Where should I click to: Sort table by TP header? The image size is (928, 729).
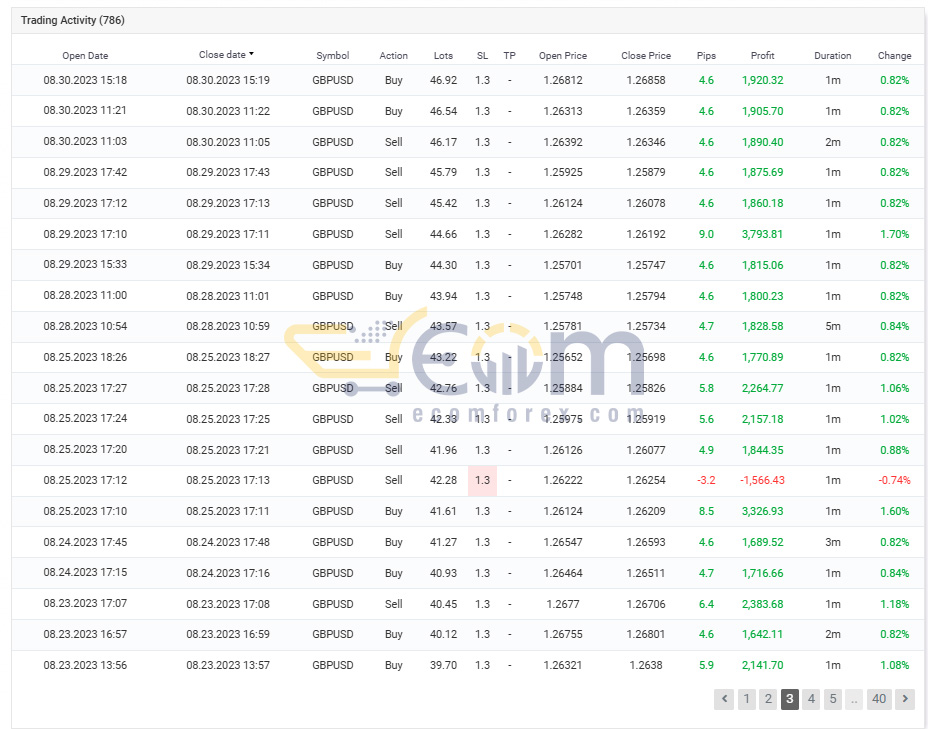(x=510, y=56)
